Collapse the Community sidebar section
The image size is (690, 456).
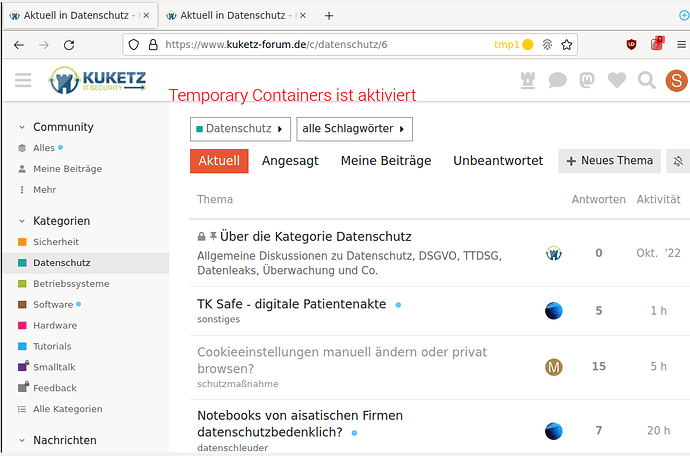[22, 127]
